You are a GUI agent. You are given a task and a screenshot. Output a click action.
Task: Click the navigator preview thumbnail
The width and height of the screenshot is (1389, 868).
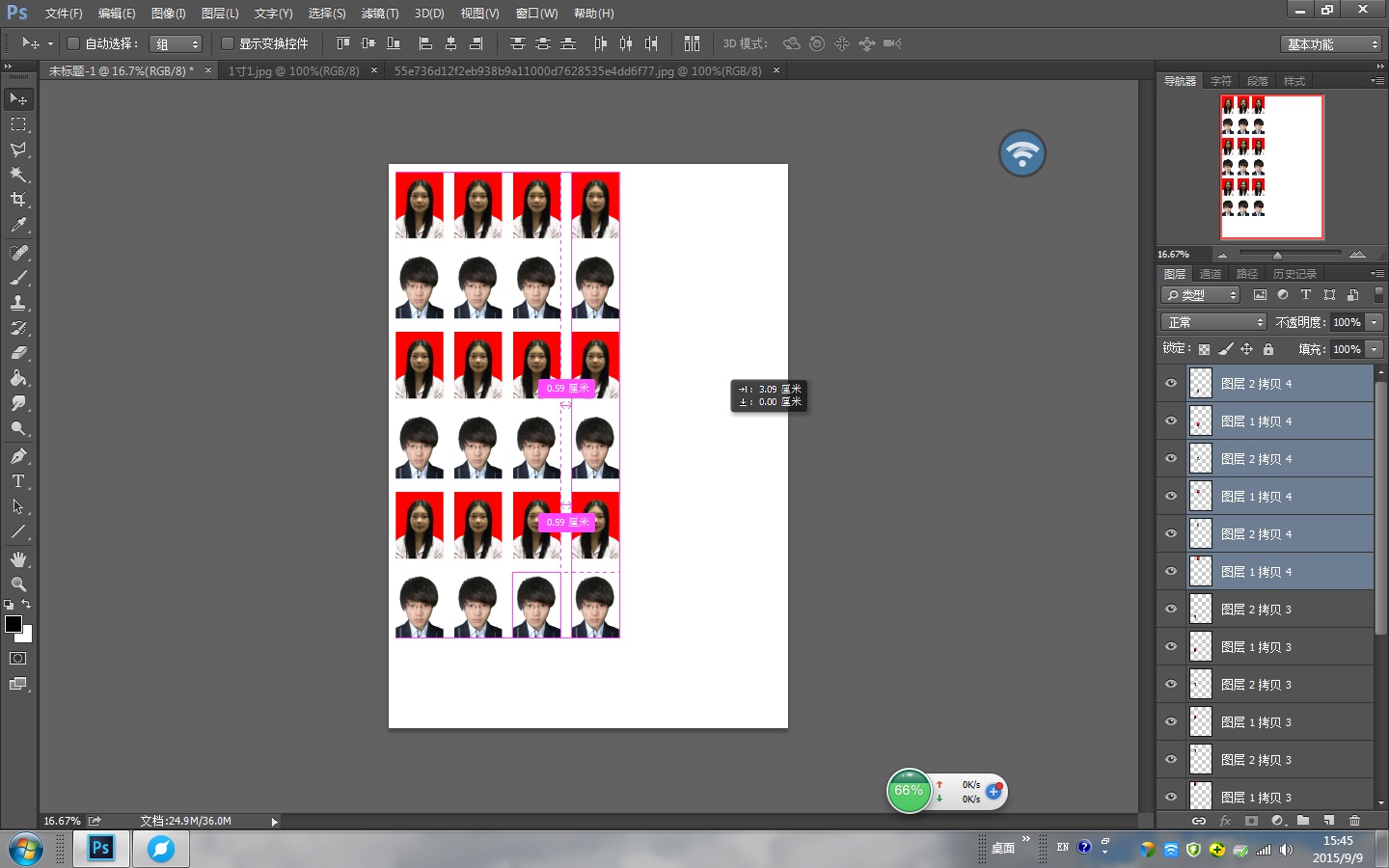pos(1271,166)
